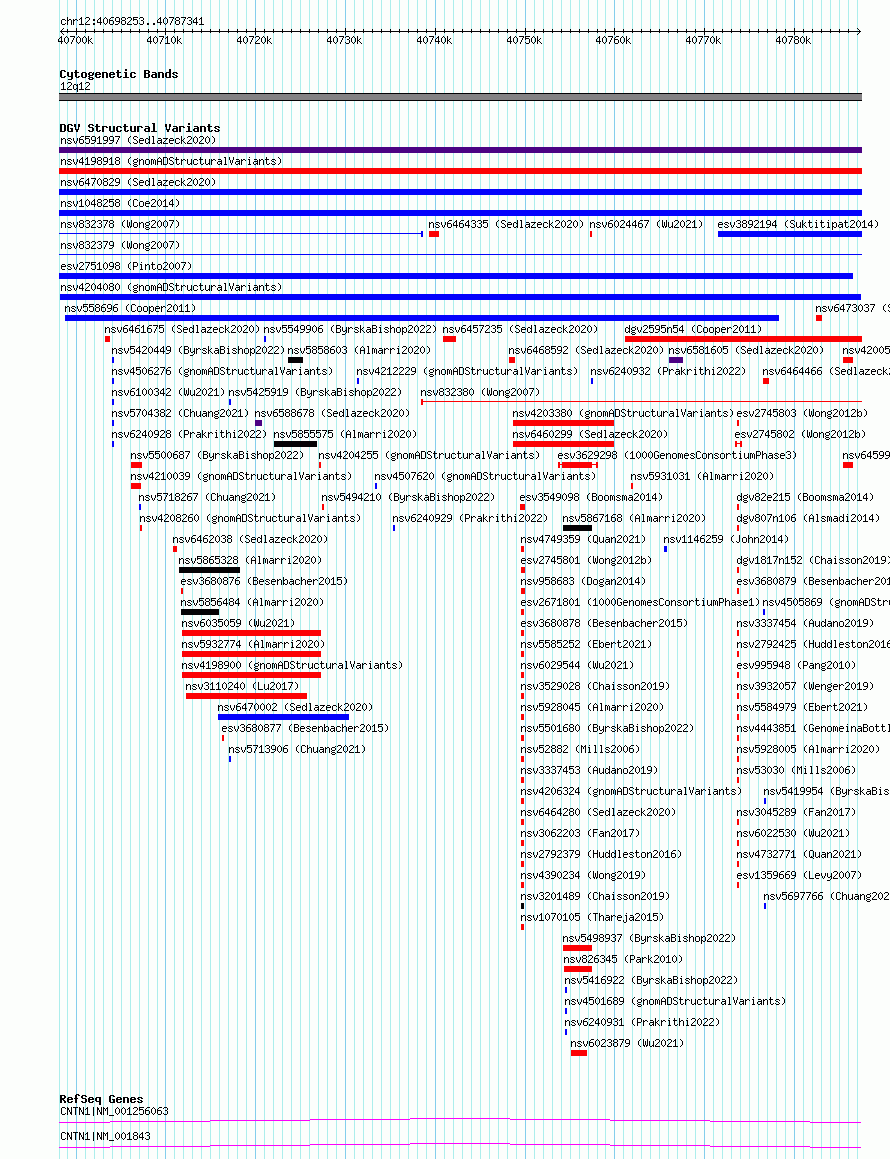Click the blue esv3892194 variant bar
The width and height of the screenshot is (890, 1159).
[x=789, y=234]
